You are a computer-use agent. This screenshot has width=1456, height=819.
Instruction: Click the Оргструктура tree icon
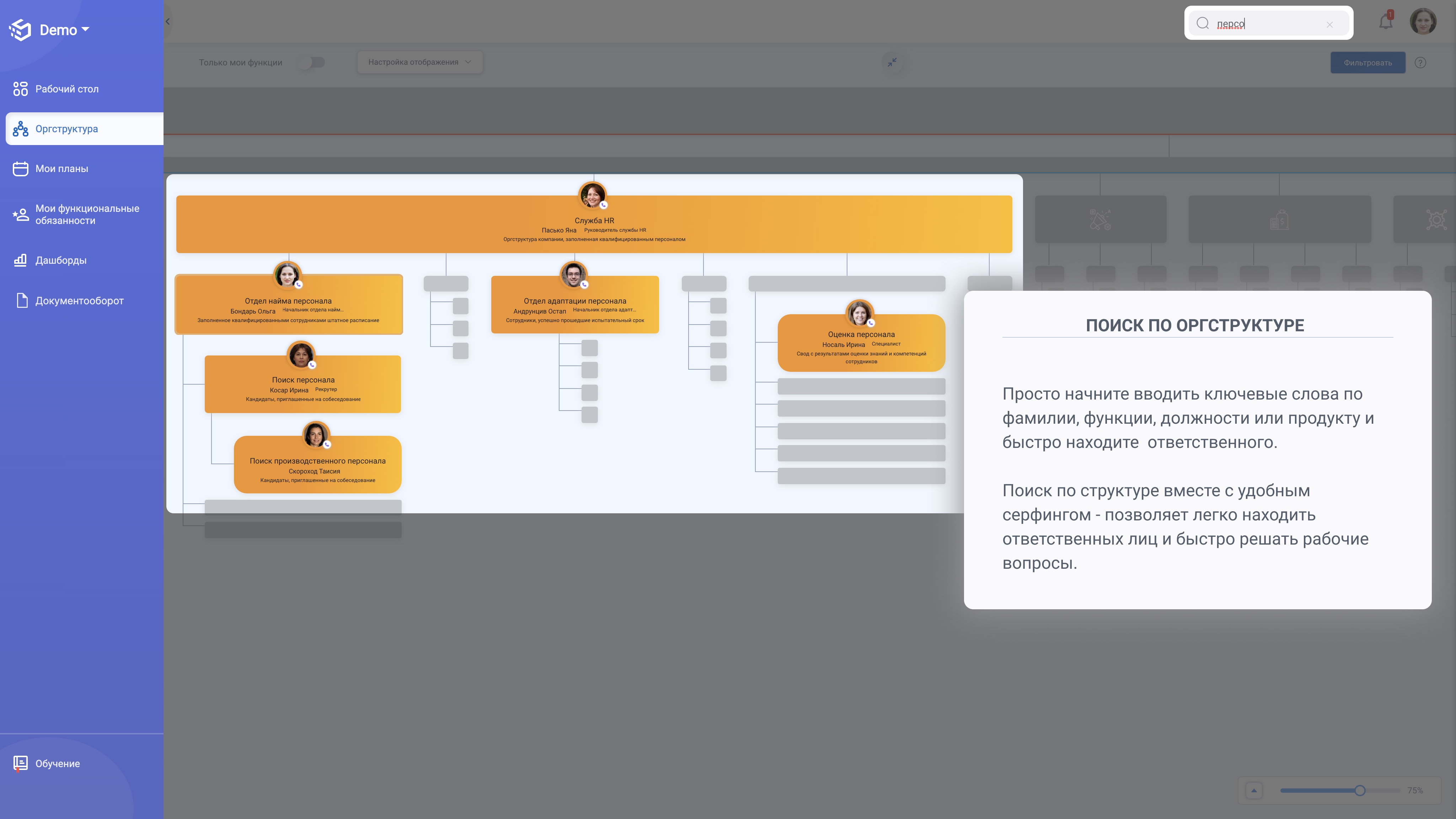click(x=20, y=129)
